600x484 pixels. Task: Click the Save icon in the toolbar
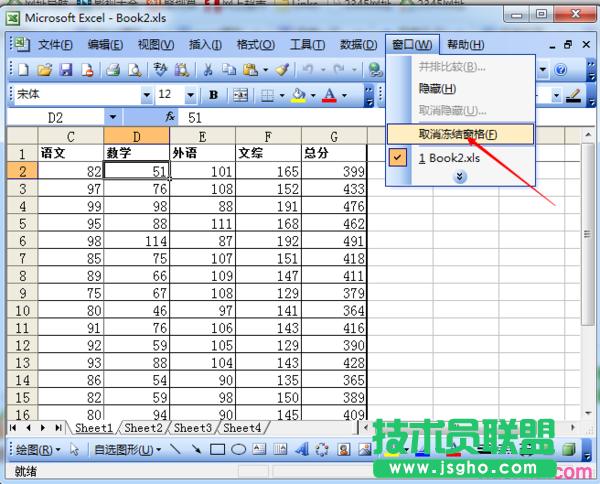tap(66, 70)
